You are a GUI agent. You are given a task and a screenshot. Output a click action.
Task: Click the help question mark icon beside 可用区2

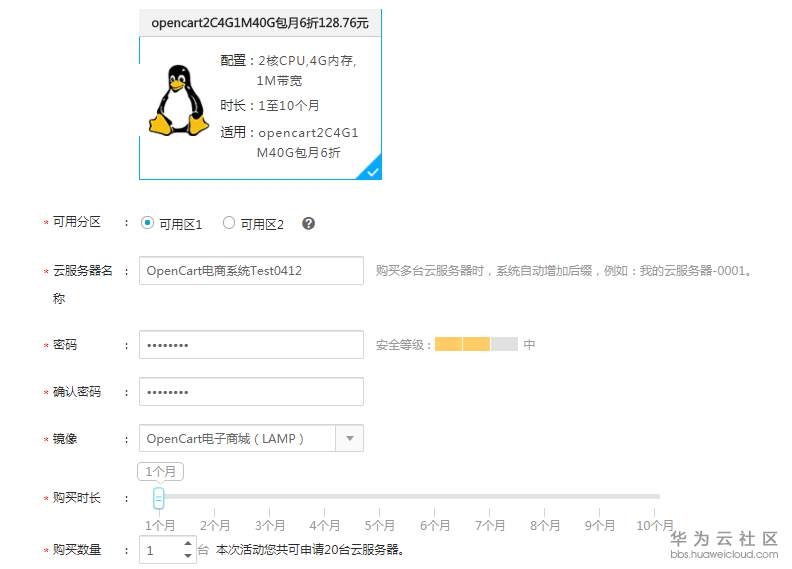[308, 224]
